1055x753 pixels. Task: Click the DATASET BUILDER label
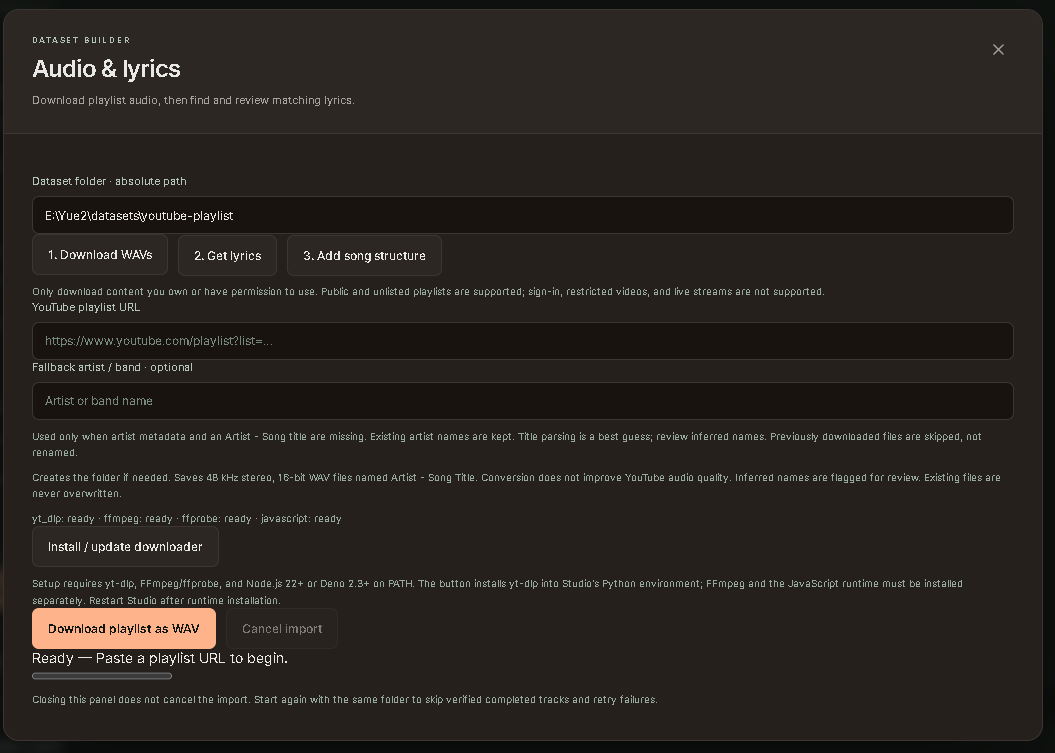point(81,40)
